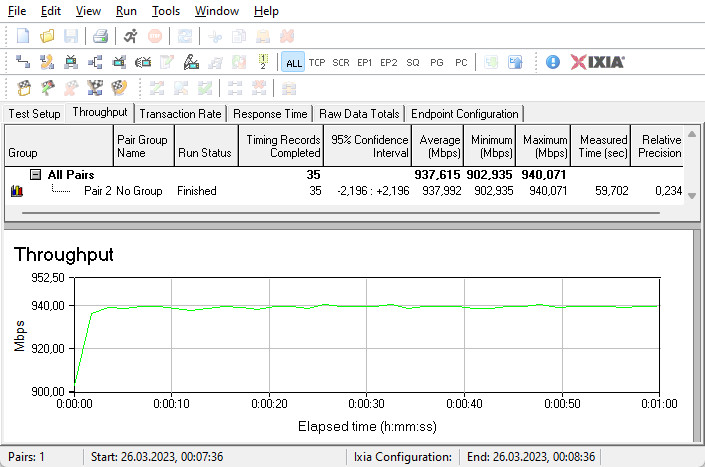Click the Print toolbar icon

[x=100, y=36]
